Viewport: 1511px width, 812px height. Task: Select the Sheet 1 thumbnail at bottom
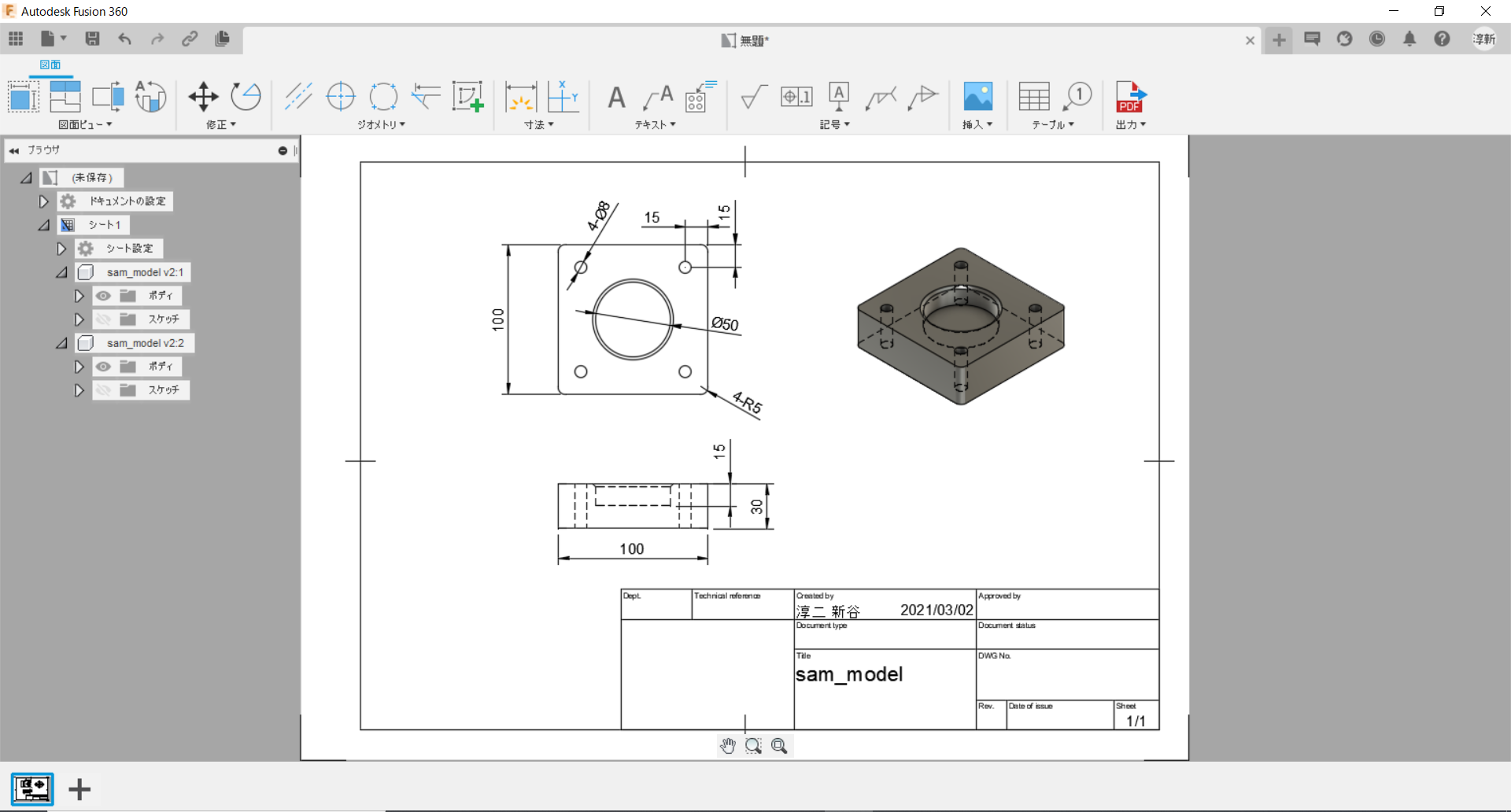pyautogui.click(x=32, y=788)
